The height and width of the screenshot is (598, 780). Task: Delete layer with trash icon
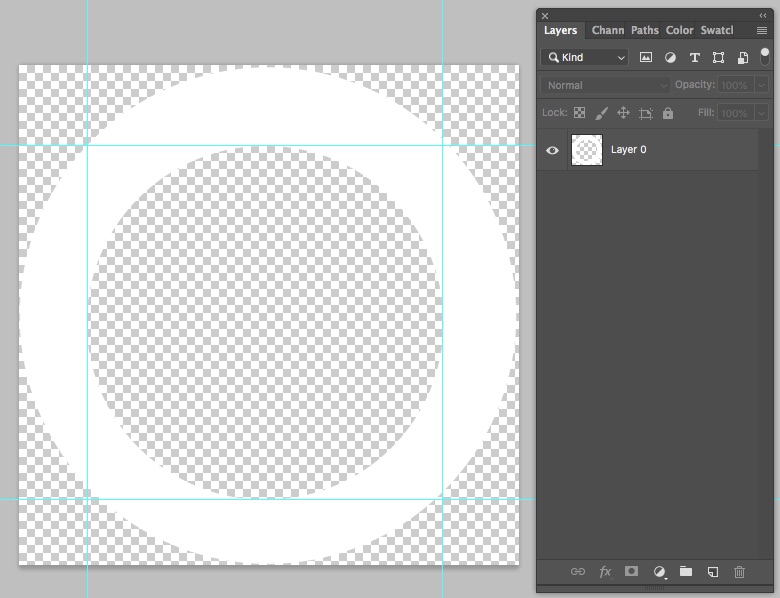pos(740,572)
